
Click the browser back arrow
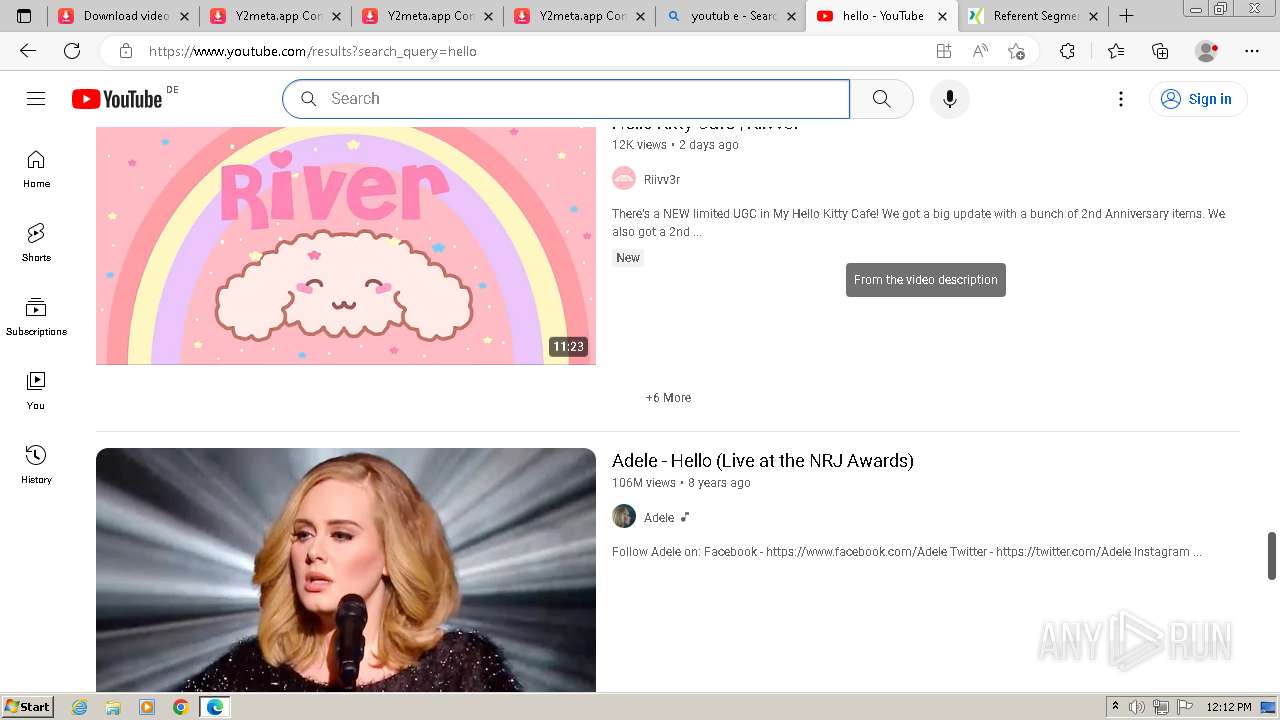pyautogui.click(x=28, y=51)
